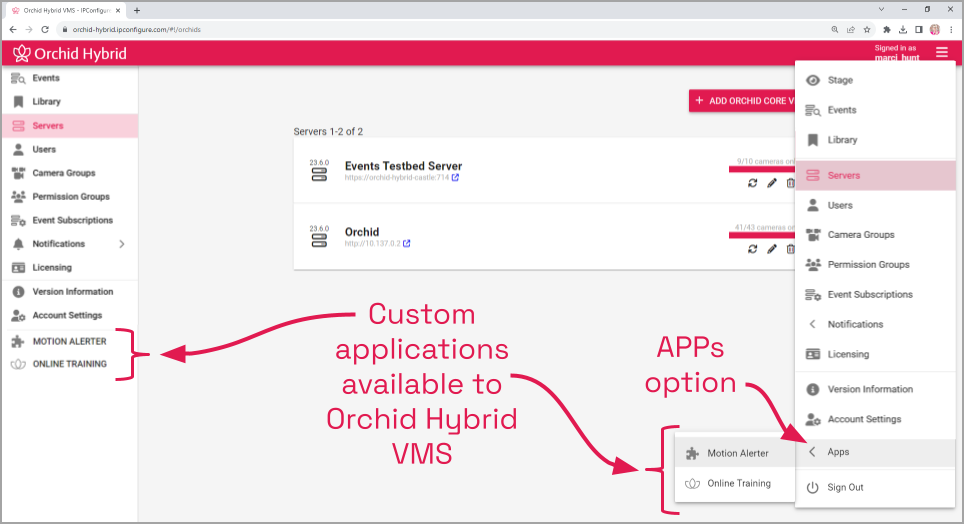Toggle the browser side panel icon

[x=919, y=30]
